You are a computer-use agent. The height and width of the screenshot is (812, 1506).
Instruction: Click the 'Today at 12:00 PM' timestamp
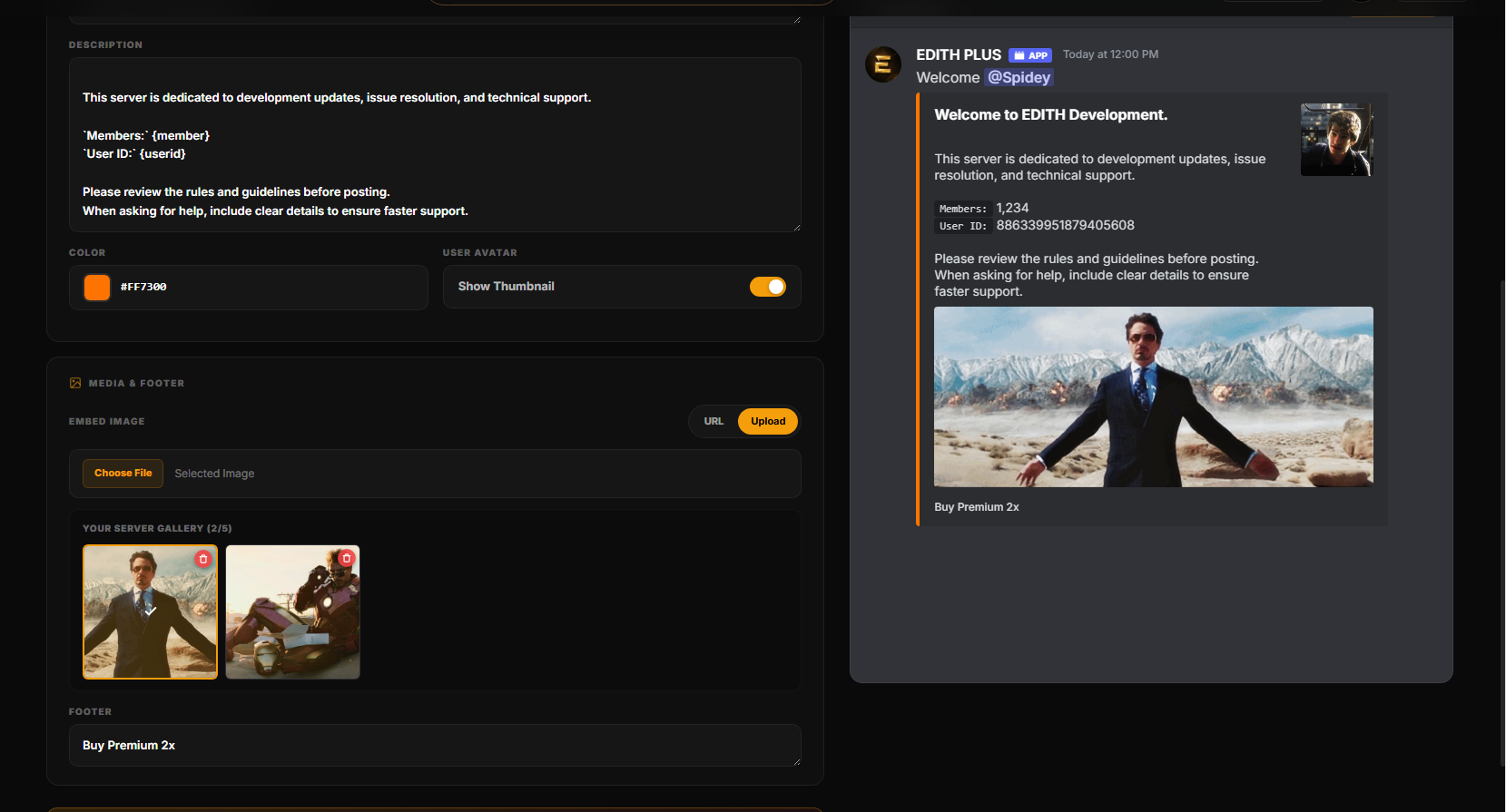point(1110,54)
